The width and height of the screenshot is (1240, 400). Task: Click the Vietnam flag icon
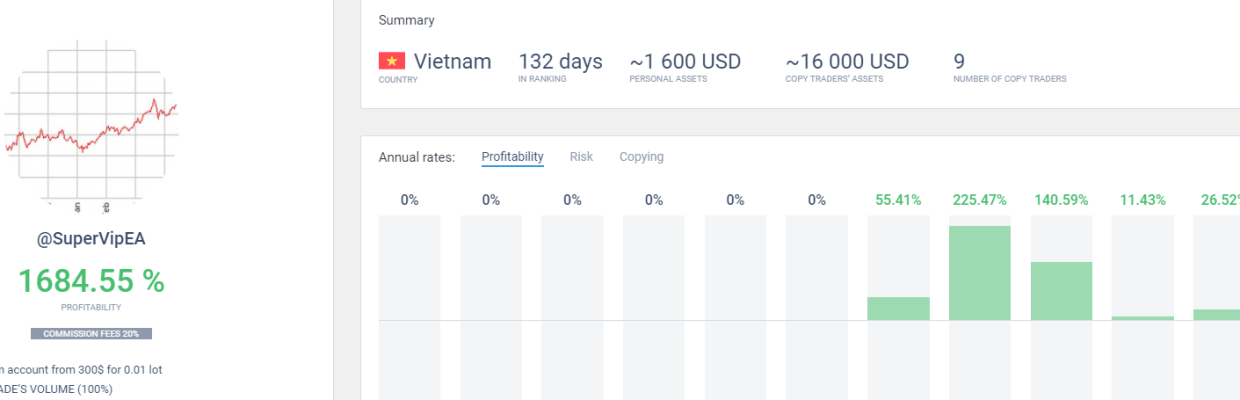click(392, 61)
